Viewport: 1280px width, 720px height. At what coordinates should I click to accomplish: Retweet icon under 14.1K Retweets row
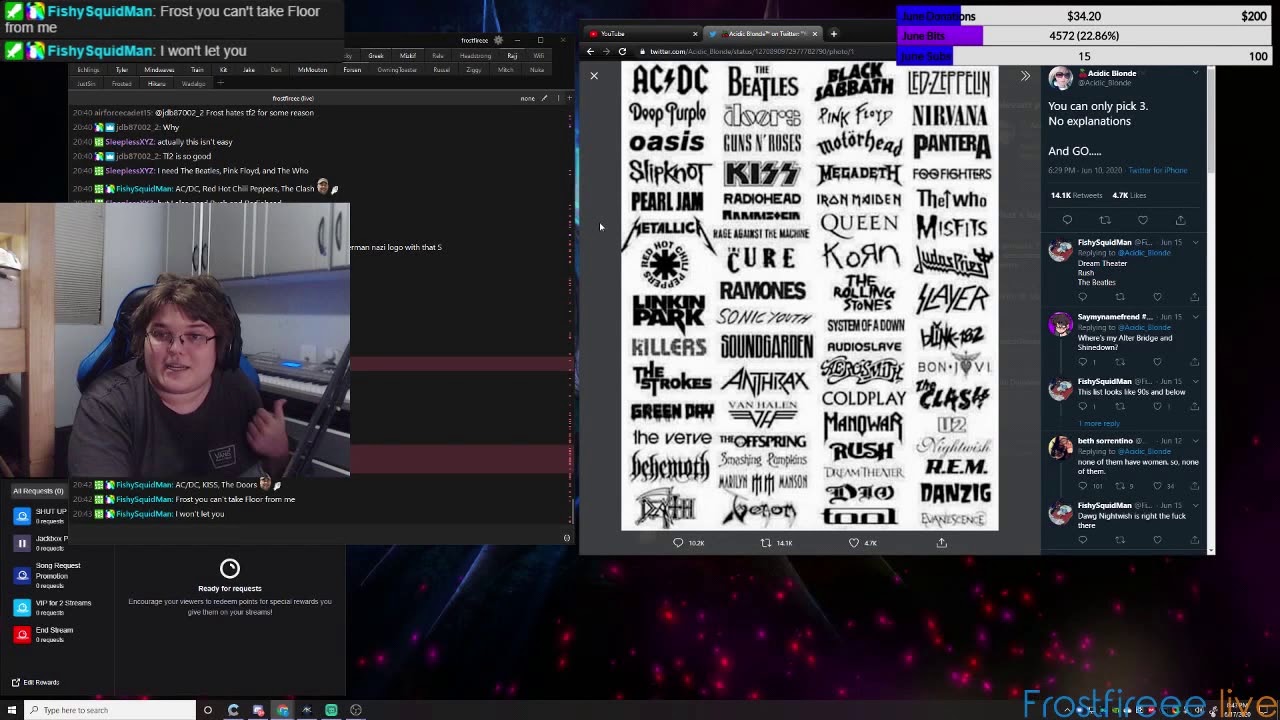click(1105, 220)
